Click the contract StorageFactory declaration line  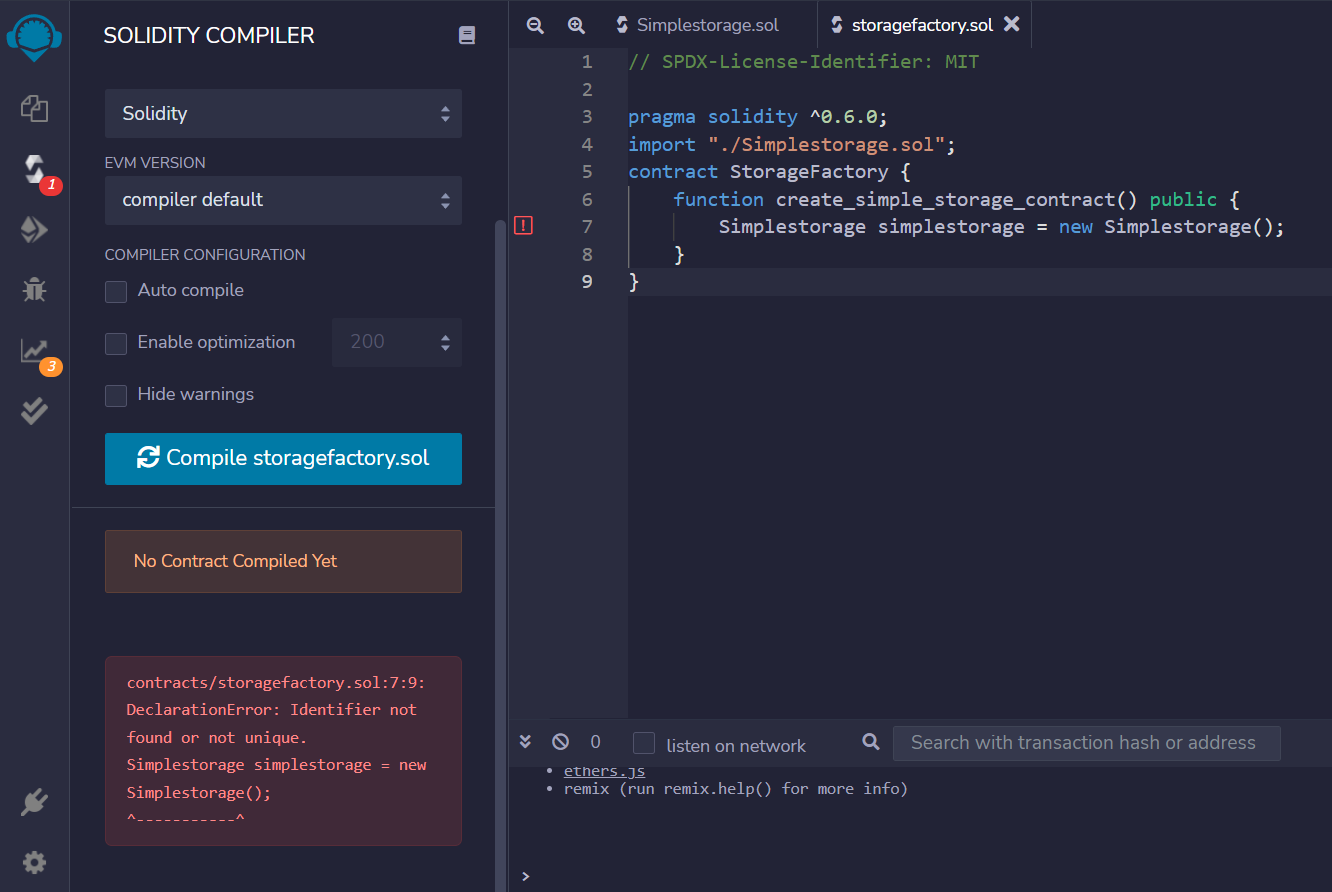click(x=769, y=172)
